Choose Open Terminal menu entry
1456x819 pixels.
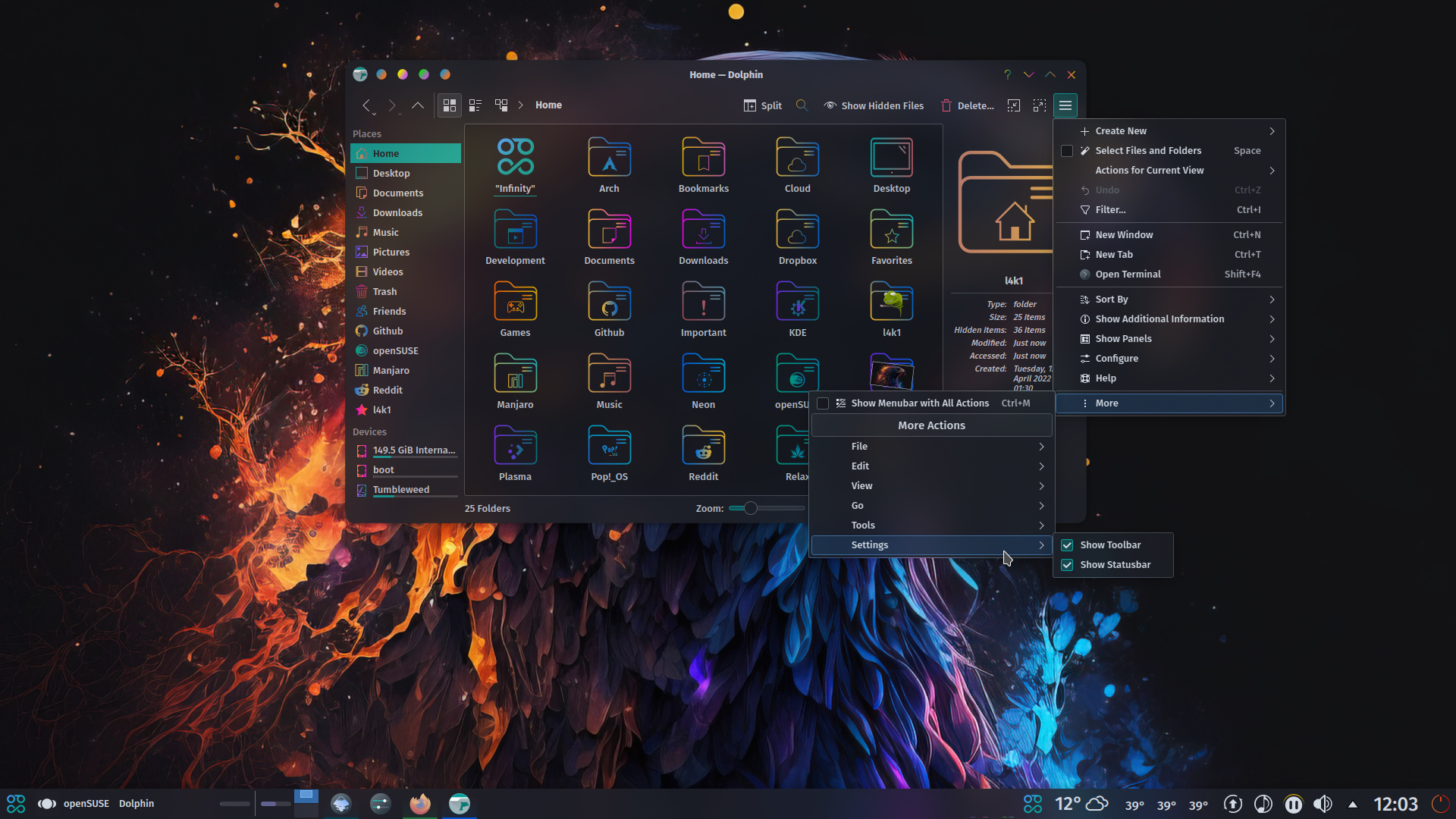tap(1169, 275)
